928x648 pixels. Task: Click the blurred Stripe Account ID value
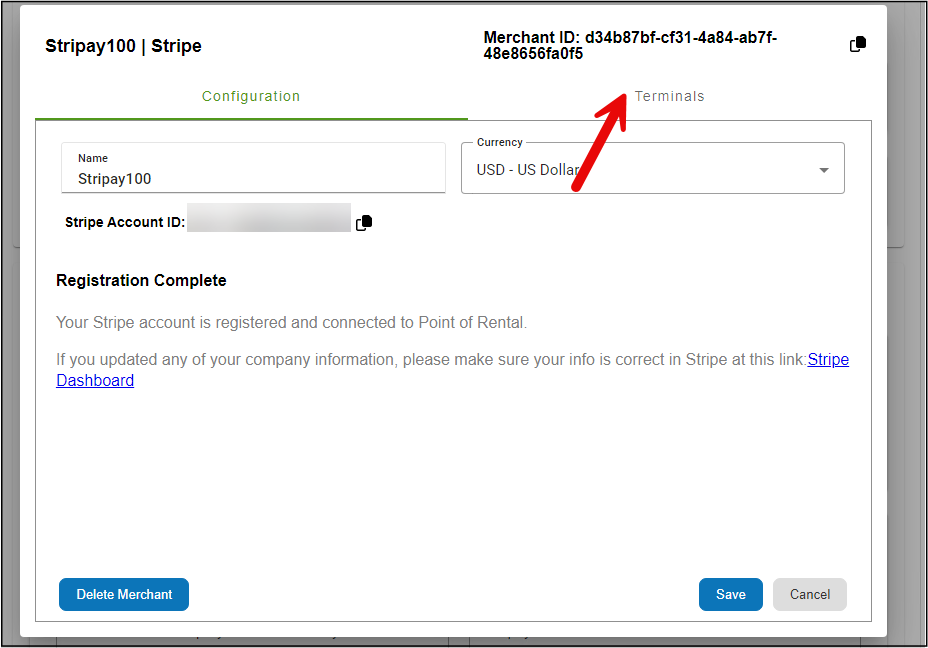[268, 218]
